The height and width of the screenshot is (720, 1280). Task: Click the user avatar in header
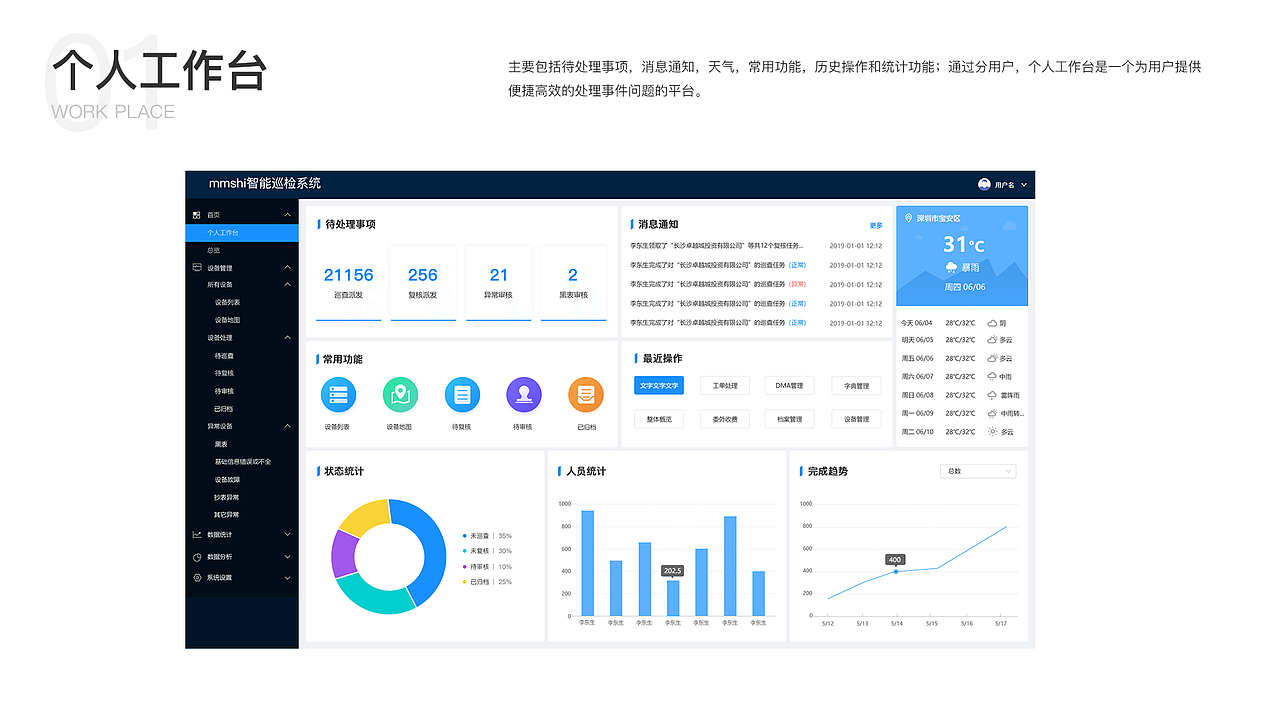click(x=984, y=184)
